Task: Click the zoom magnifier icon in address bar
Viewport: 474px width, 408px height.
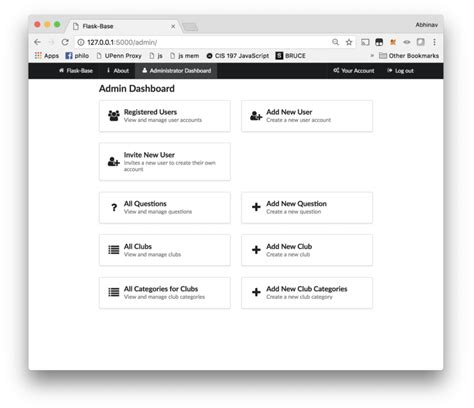Action: [x=335, y=42]
